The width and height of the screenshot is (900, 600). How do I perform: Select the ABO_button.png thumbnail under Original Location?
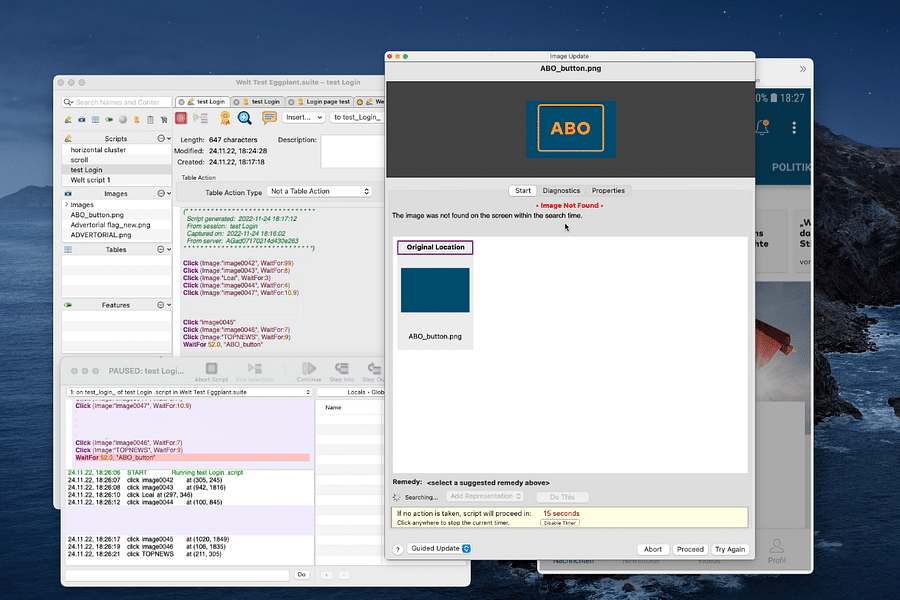click(x=434, y=290)
